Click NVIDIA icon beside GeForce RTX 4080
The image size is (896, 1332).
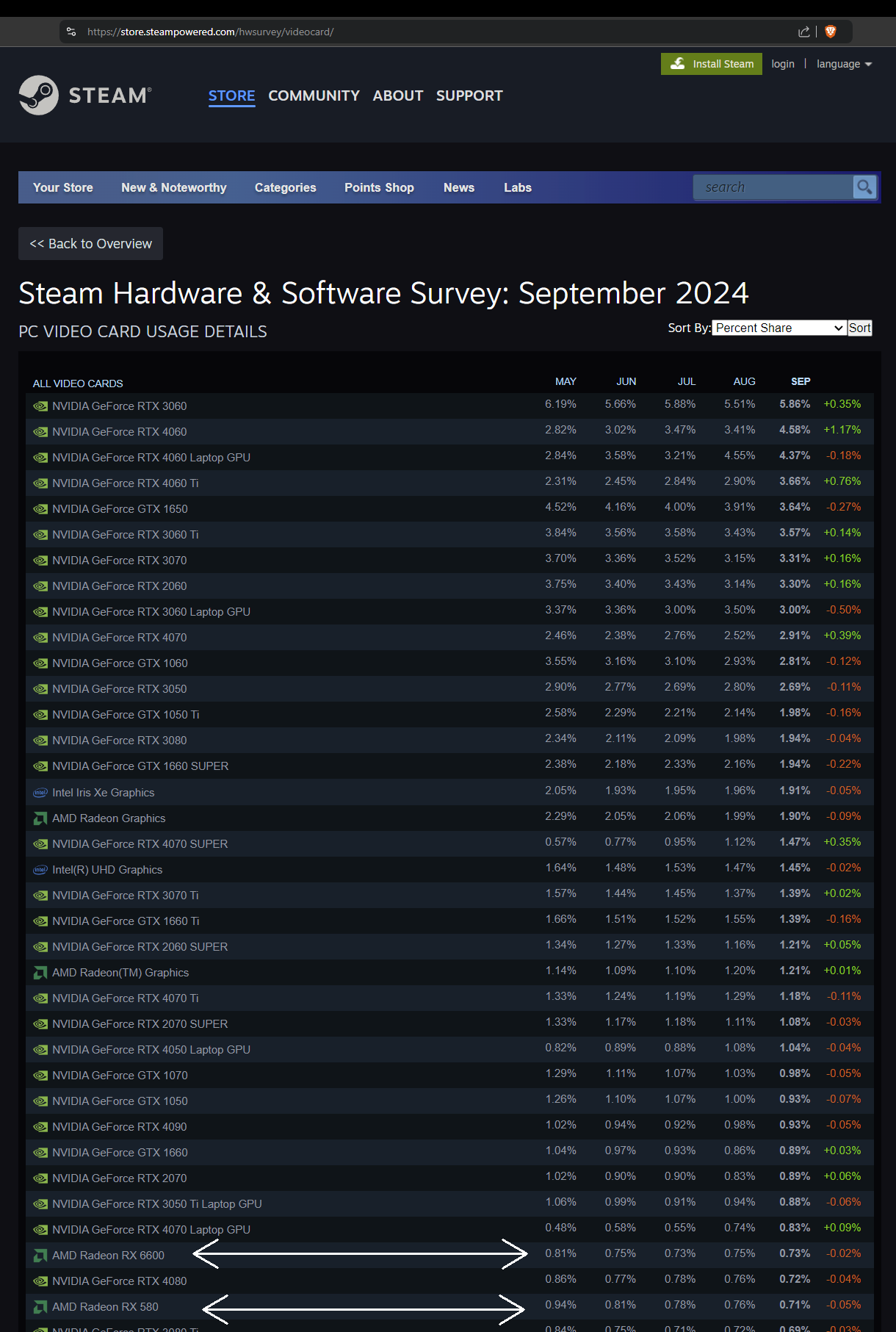[40, 1281]
